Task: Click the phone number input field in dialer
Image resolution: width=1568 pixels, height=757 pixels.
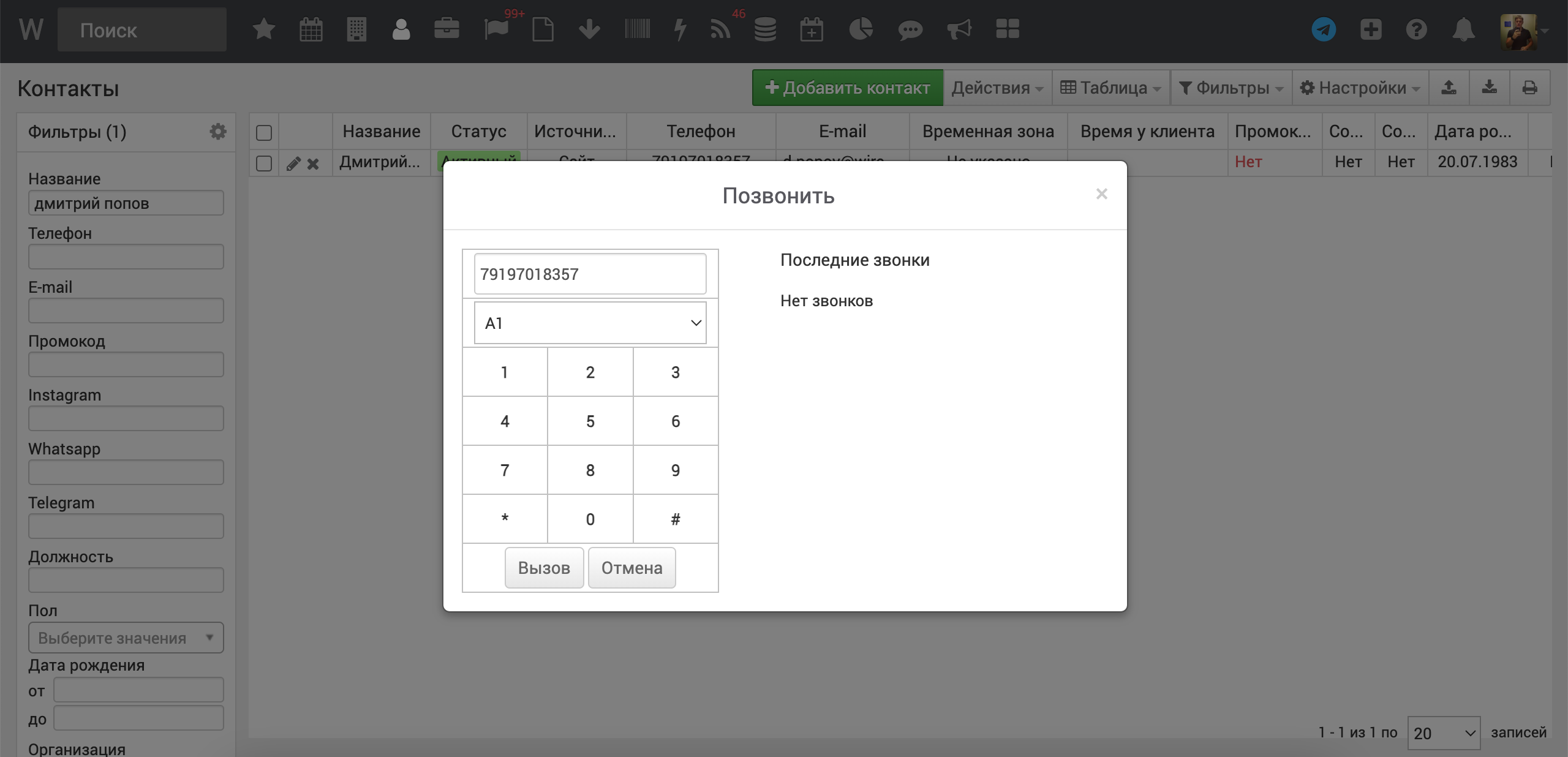Action: (590, 274)
